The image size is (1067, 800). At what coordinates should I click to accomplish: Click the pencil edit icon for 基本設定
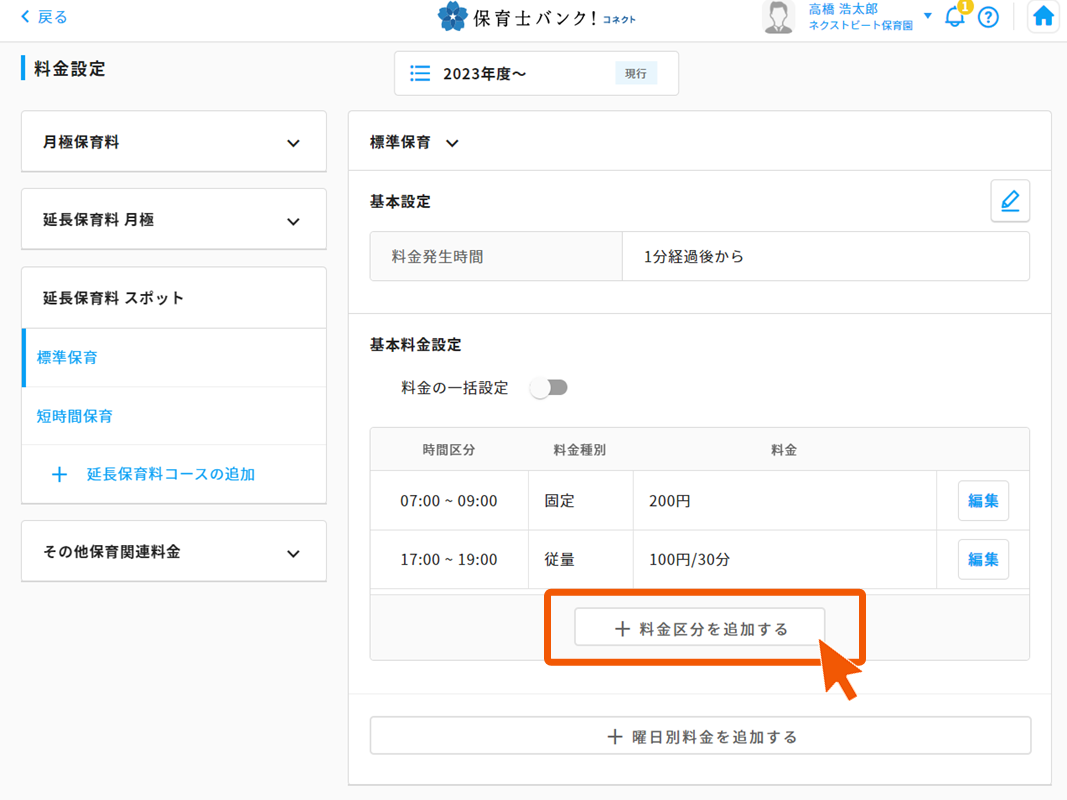1009,201
